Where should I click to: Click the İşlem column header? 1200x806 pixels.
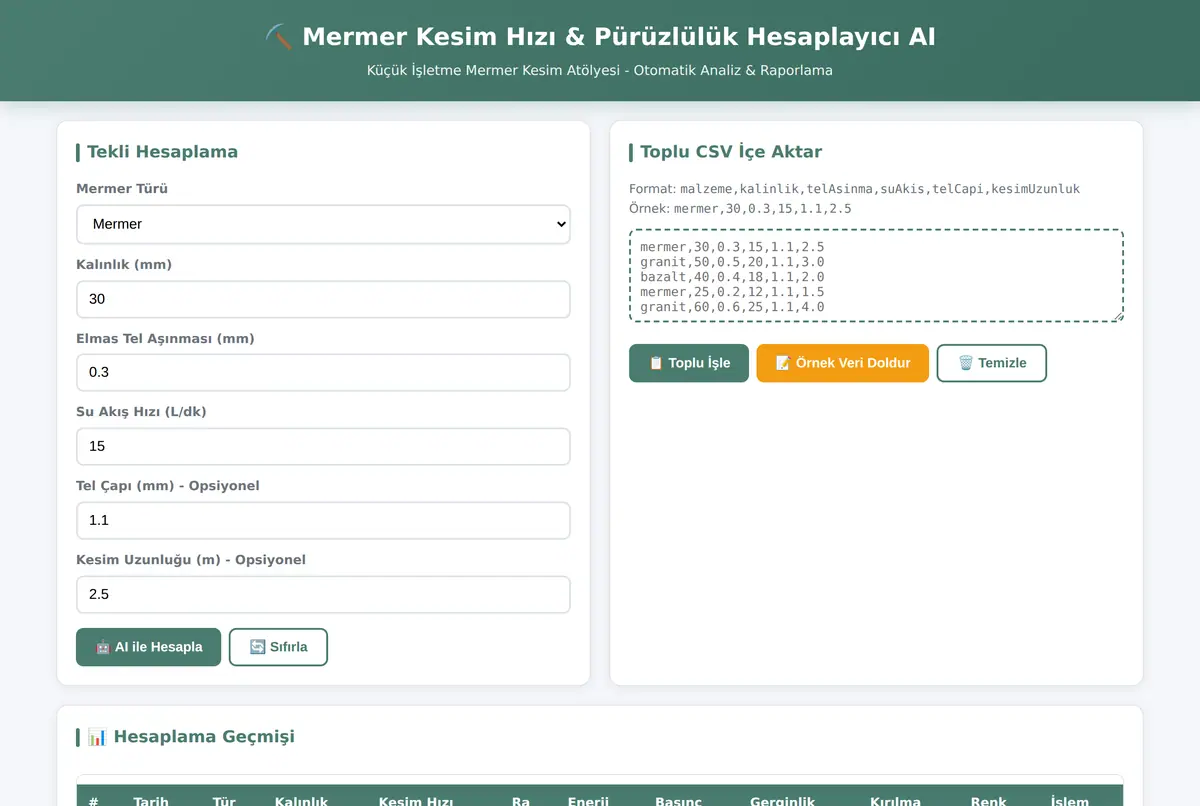click(x=1070, y=800)
